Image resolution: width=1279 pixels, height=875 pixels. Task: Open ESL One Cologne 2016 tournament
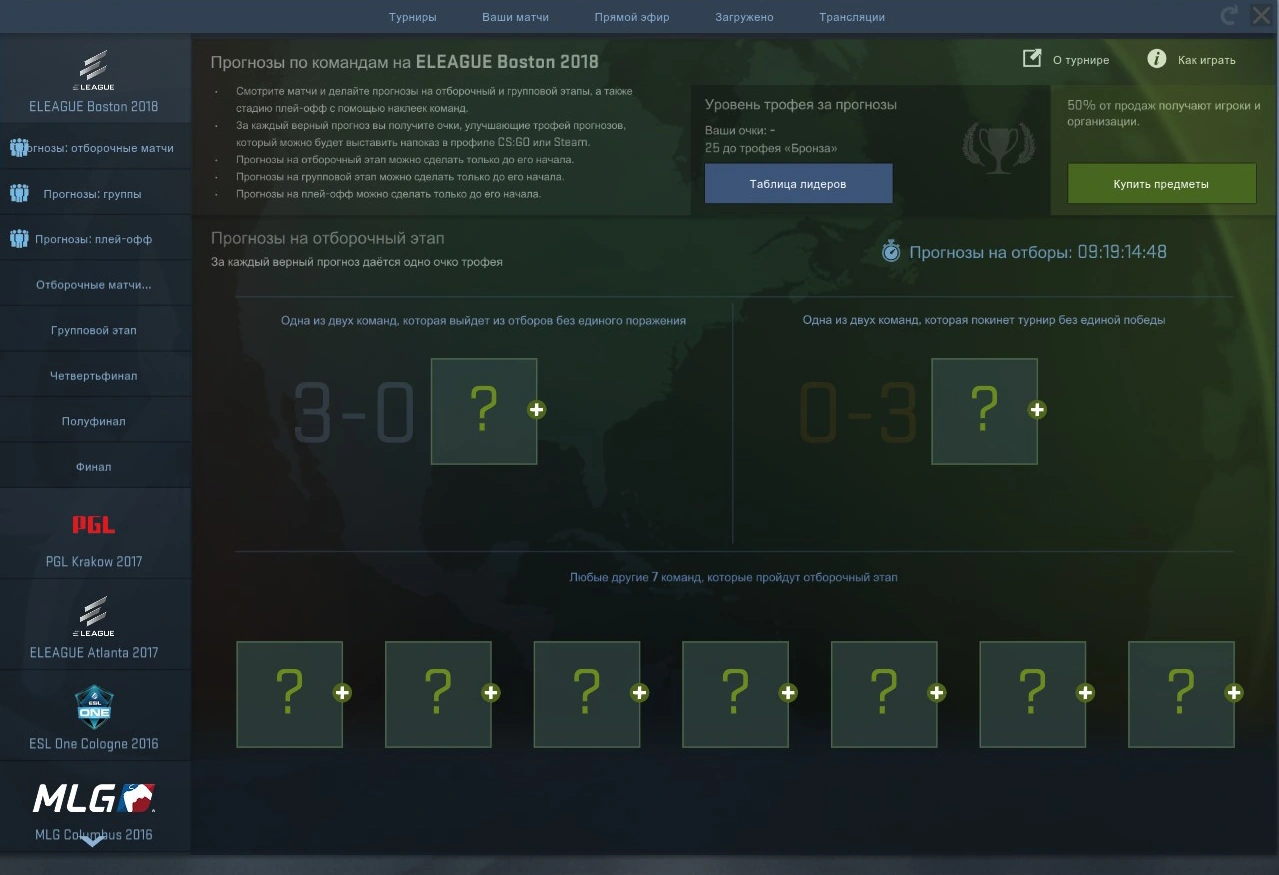point(95,716)
